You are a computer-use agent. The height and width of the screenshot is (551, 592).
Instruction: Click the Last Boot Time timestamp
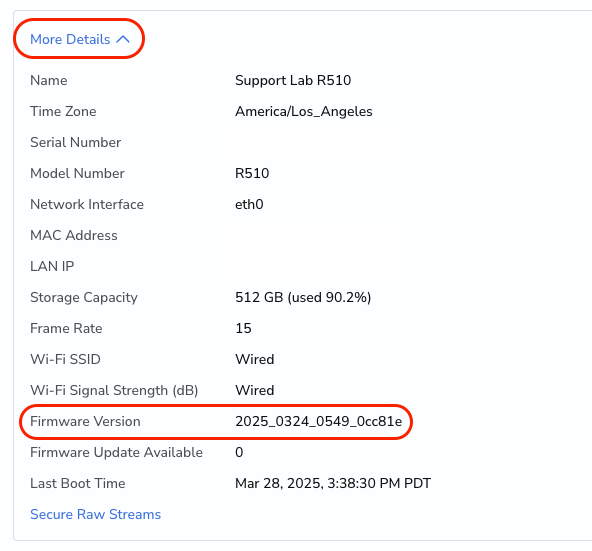pos(333,483)
